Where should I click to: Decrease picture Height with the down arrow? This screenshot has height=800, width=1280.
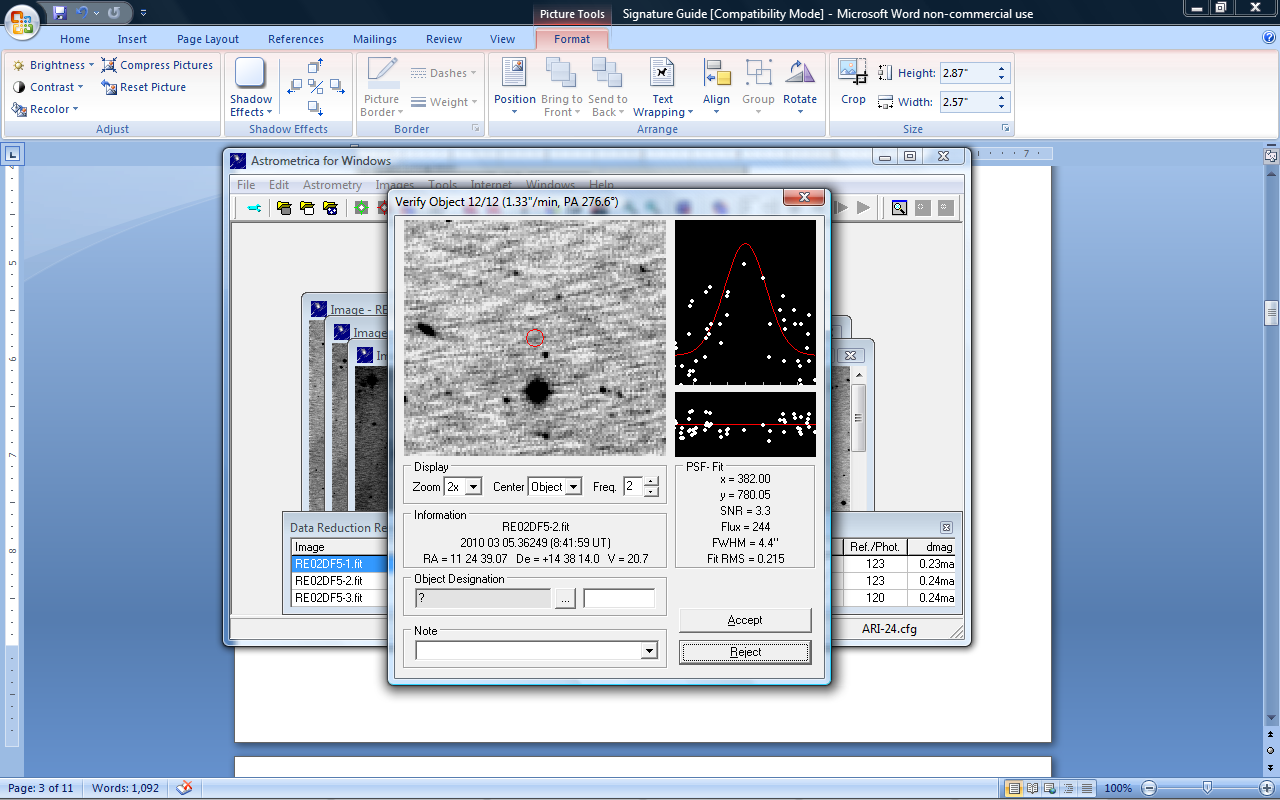coord(1003,78)
